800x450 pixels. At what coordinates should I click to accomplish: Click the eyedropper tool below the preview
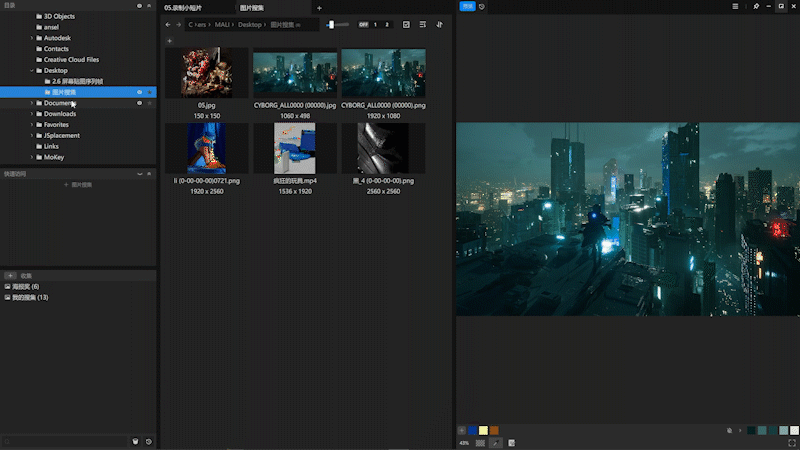[x=495, y=443]
